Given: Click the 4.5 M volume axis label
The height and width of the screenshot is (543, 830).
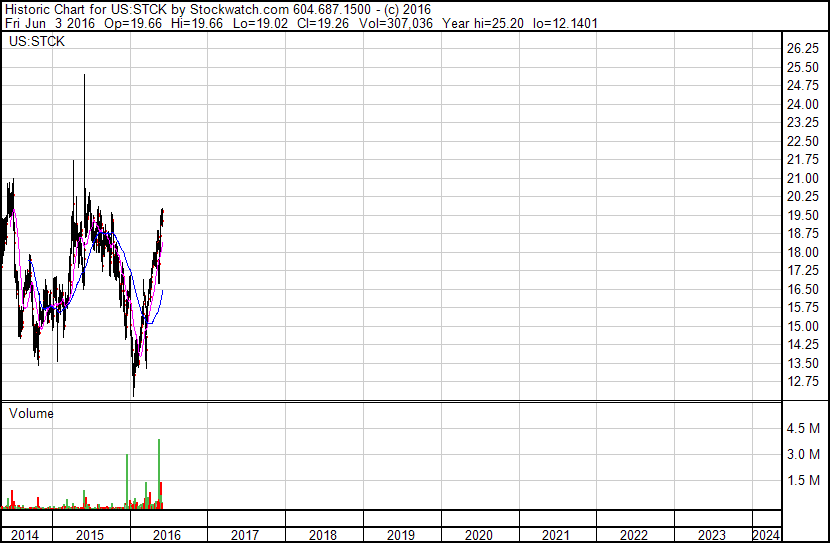Looking at the screenshot, I should (804, 429).
